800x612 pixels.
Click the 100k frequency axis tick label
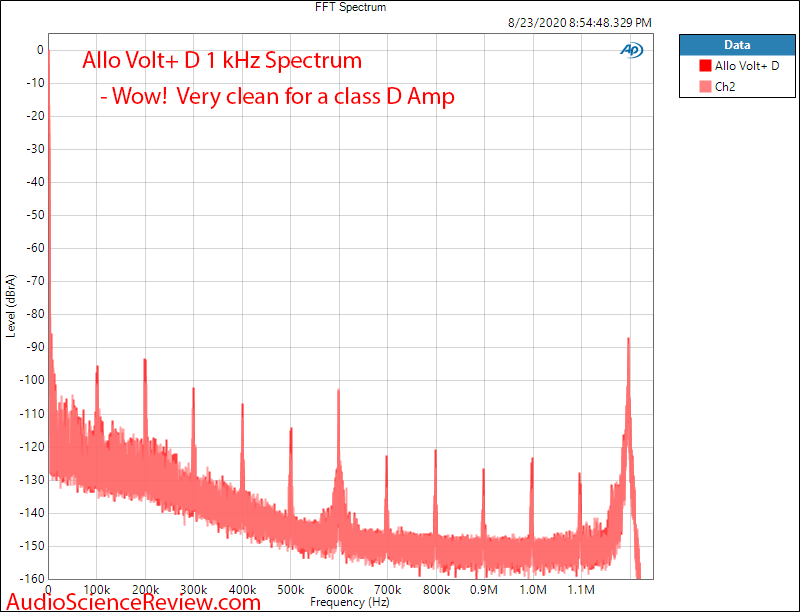coord(96,590)
